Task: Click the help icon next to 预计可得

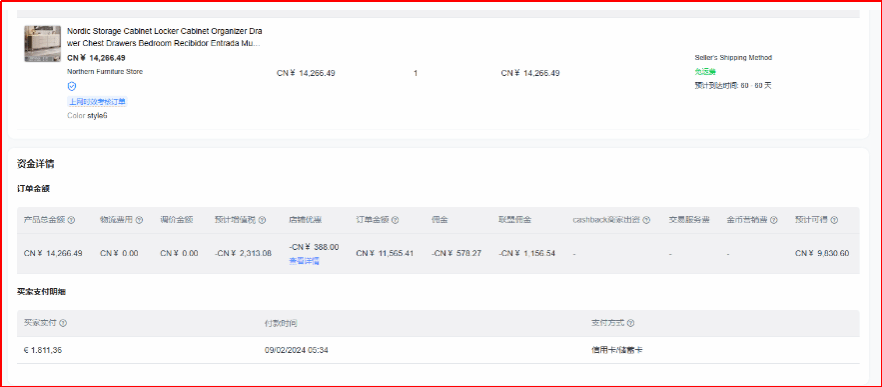Action: click(x=834, y=220)
